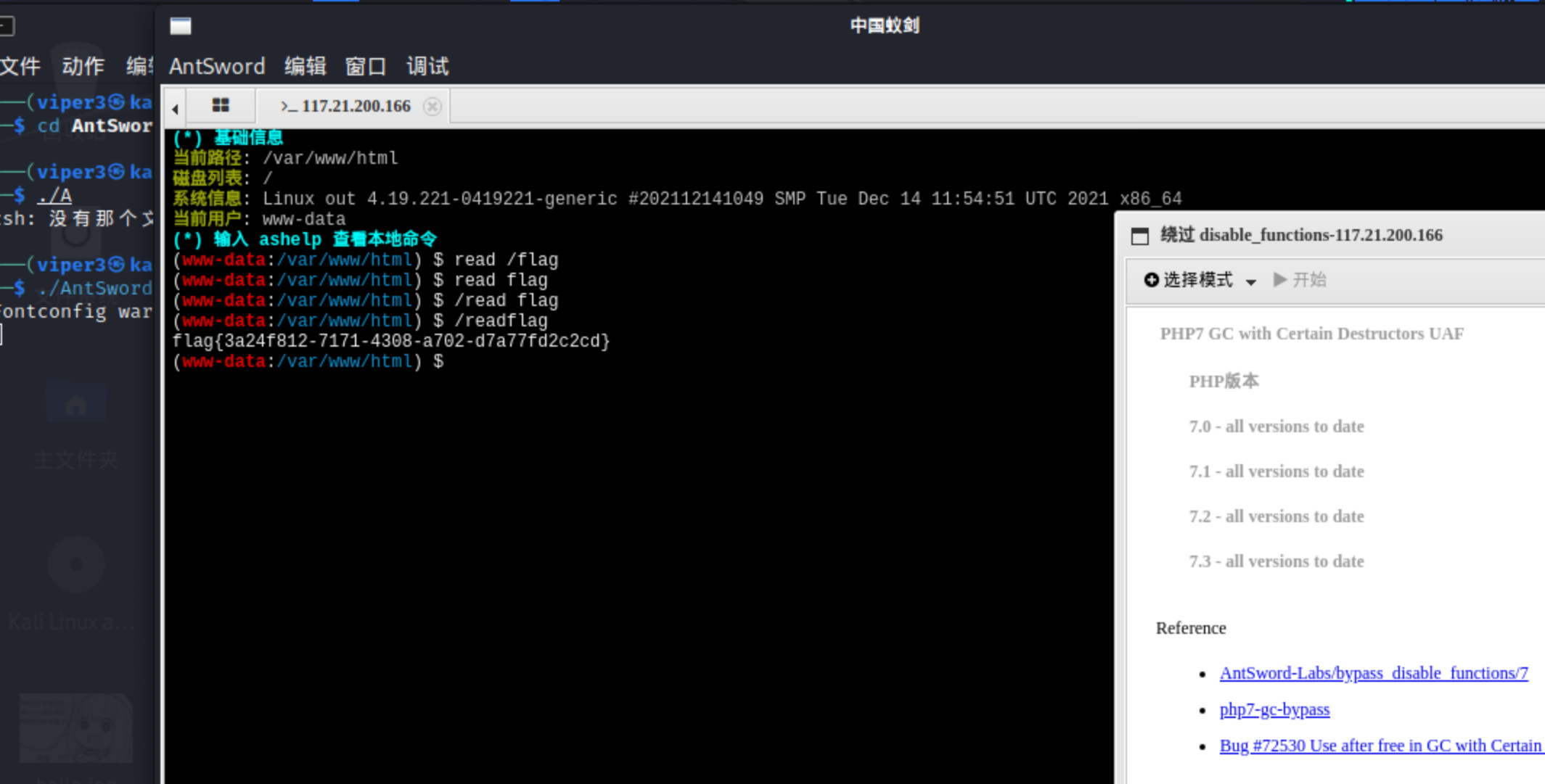The image size is (1545, 784).
Task: Click the flag{3a24f812...} output line
Action: tap(392, 341)
